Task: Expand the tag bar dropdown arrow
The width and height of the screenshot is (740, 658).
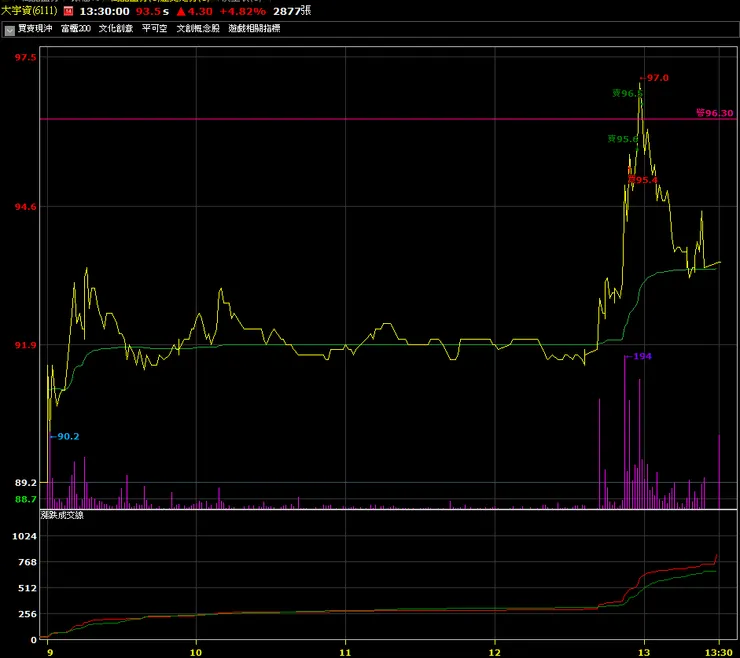Action: [9, 31]
